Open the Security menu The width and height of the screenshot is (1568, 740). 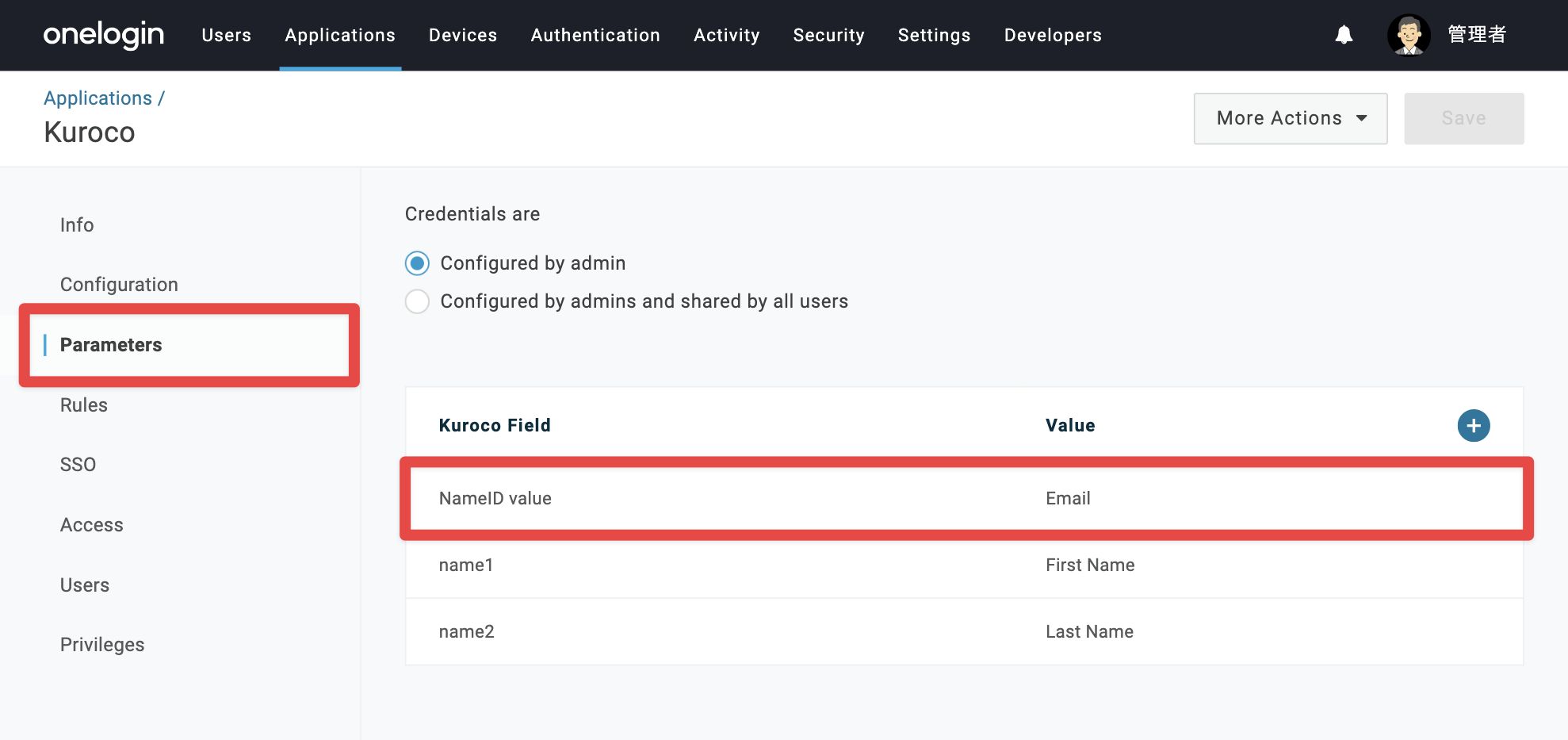coord(829,35)
